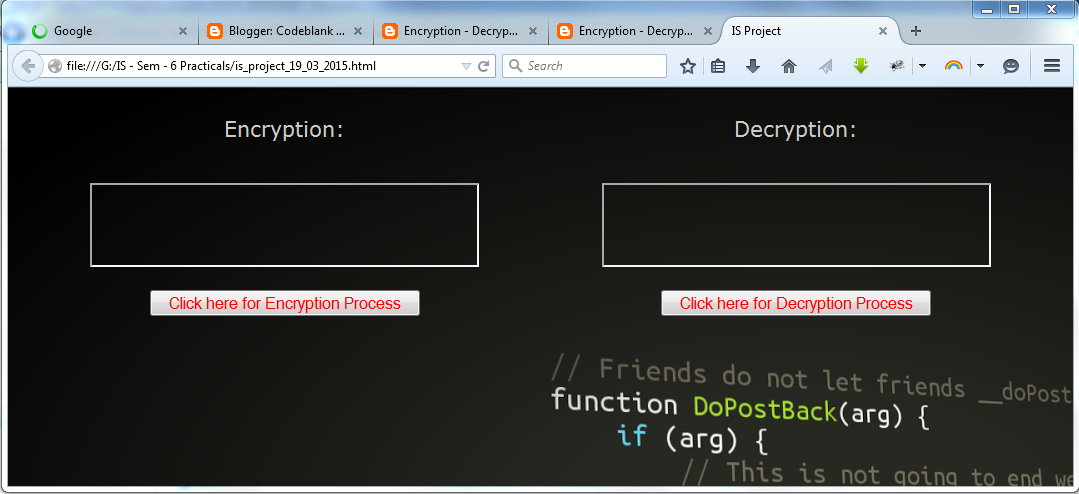Show the bookmarks list icon

pyautogui.click(x=718, y=66)
